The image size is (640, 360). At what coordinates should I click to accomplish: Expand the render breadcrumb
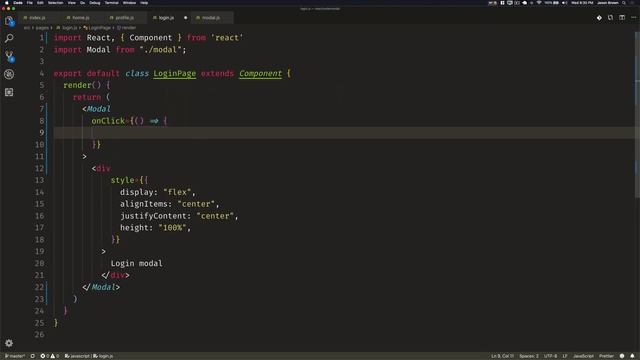coord(127,28)
